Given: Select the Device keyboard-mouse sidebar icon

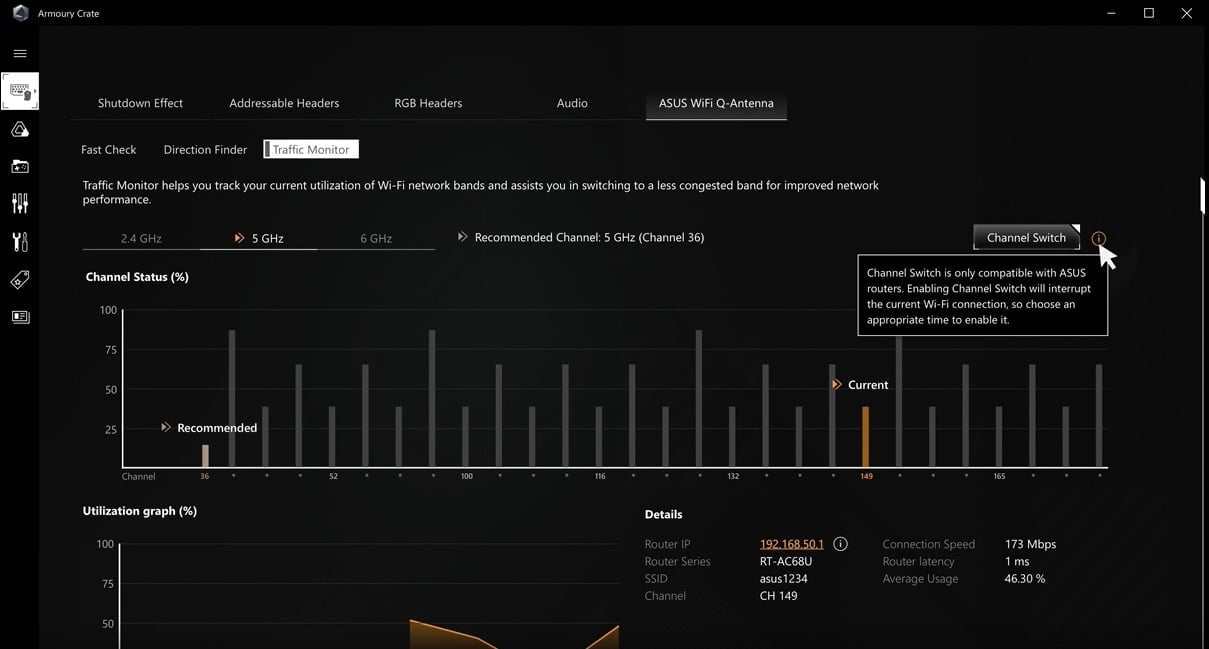Looking at the screenshot, I should tap(20, 91).
